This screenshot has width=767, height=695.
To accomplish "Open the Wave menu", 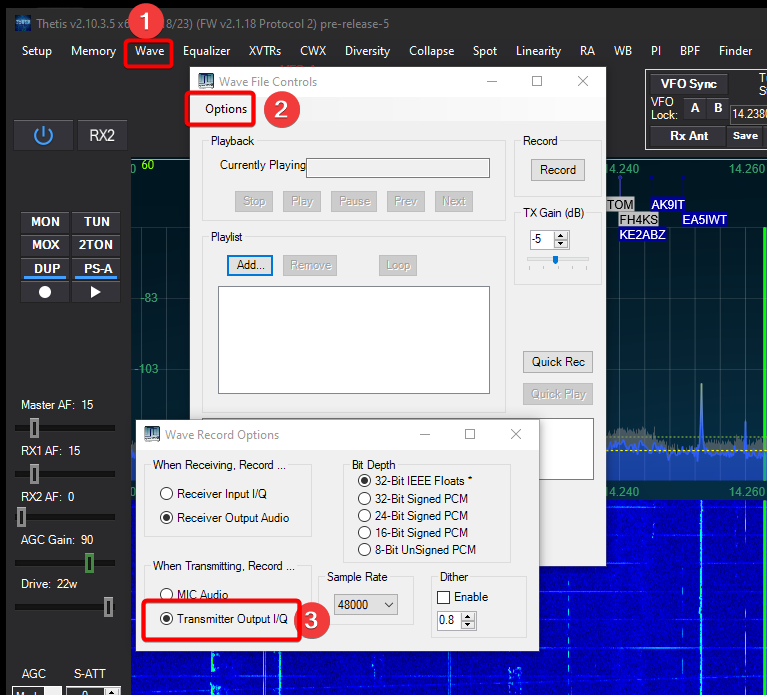I will pyautogui.click(x=149, y=51).
